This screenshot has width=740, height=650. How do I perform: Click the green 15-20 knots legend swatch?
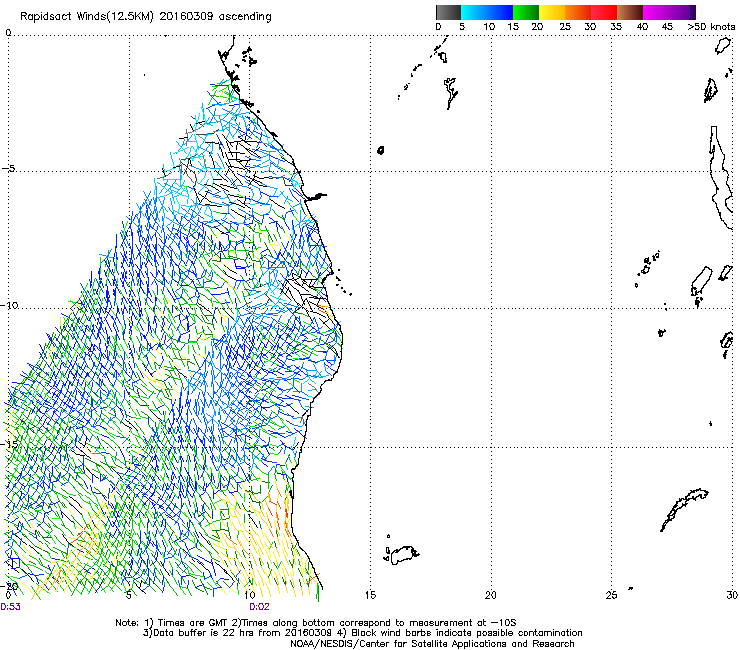(526, 12)
